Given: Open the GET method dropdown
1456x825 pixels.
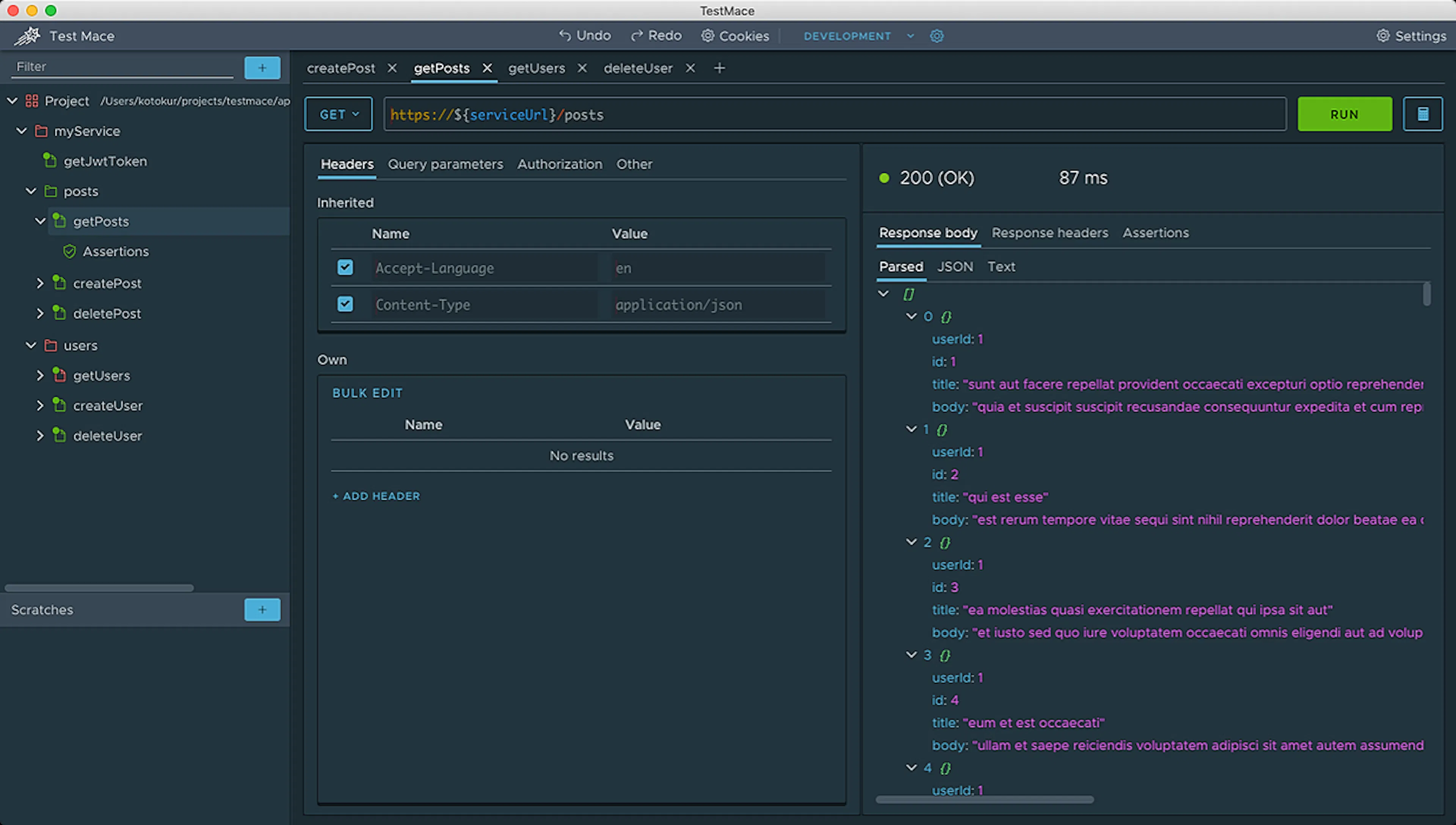Looking at the screenshot, I should point(338,114).
